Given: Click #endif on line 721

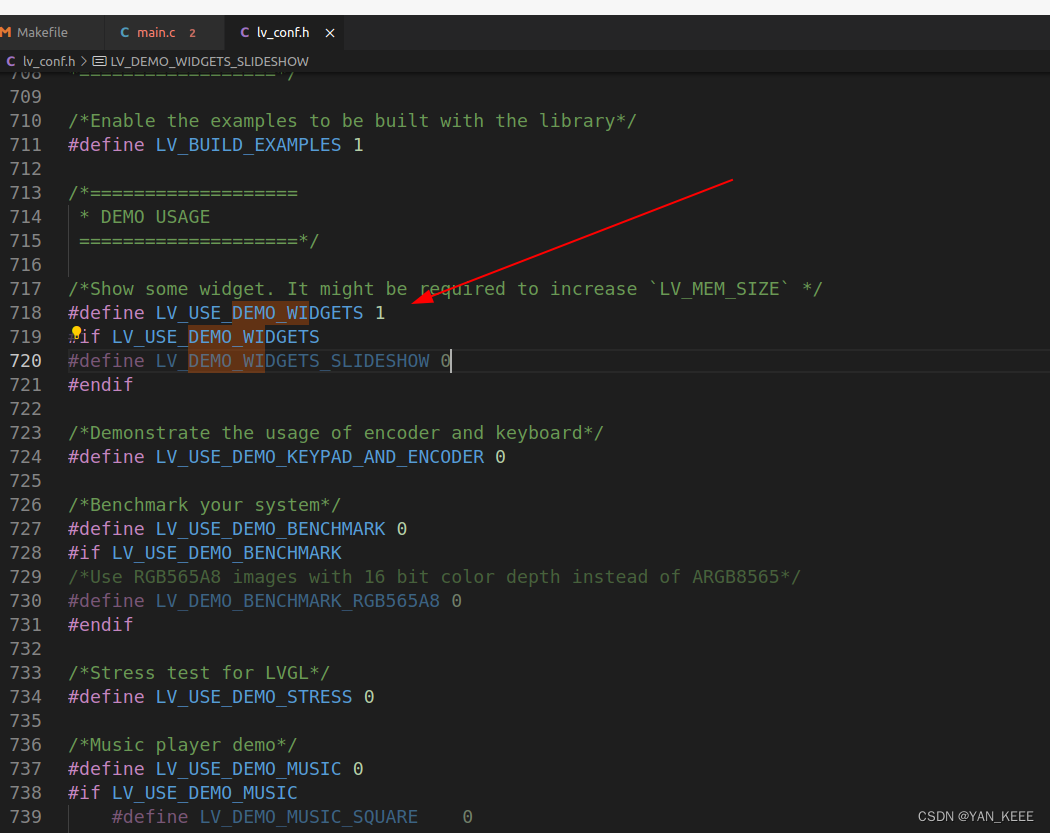Looking at the screenshot, I should pos(100,385).
